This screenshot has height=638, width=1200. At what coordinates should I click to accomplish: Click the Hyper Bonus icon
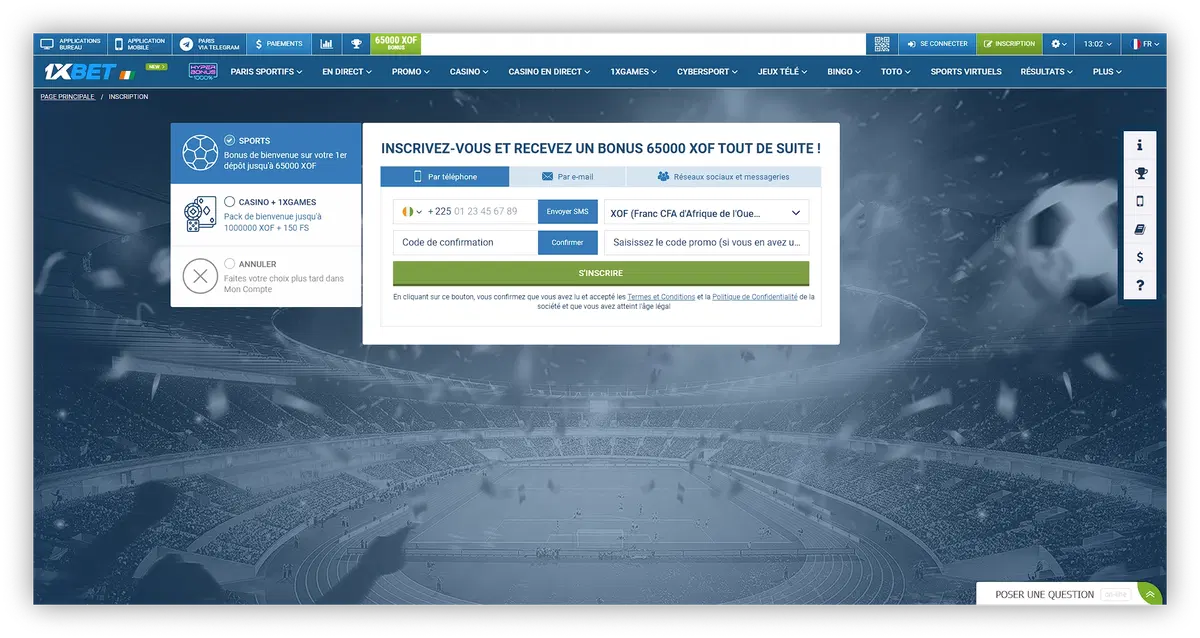click(x=203, y=72)
